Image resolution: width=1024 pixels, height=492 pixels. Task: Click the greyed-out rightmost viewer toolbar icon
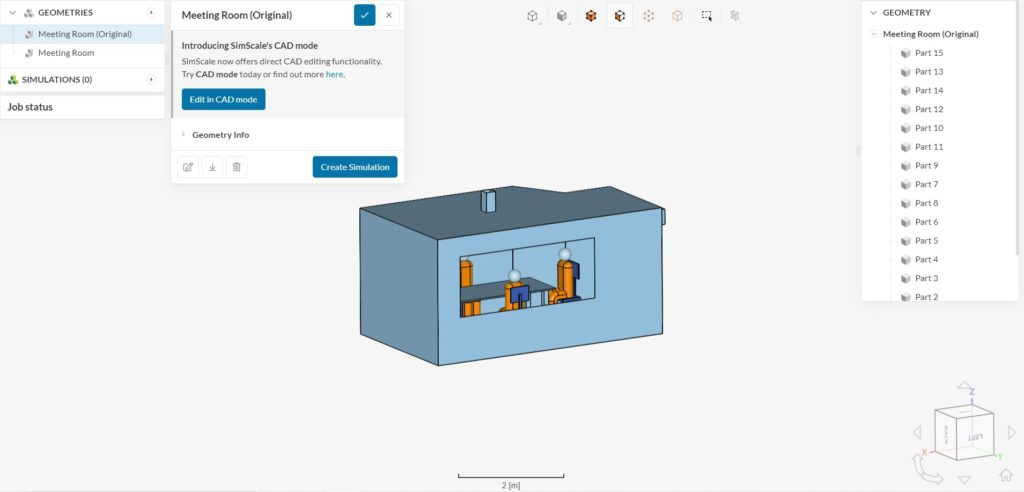coord(735,16)
